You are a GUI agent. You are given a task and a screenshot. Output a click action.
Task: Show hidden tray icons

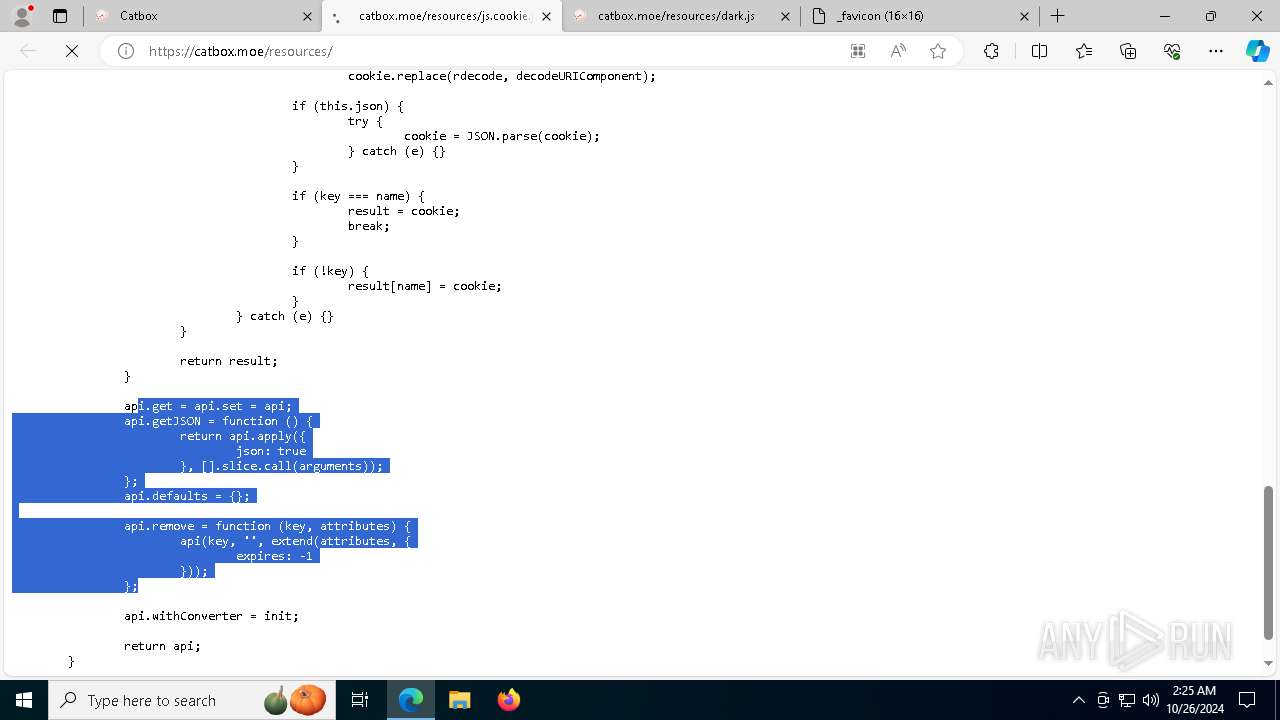point(1078,700)
